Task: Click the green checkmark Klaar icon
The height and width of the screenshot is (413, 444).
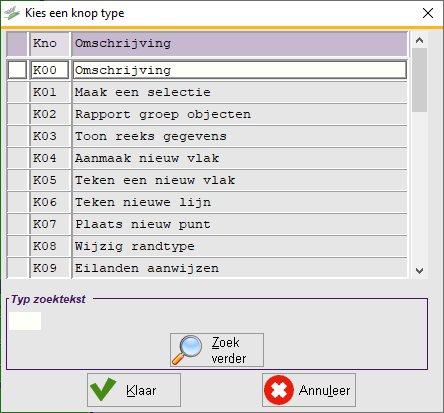Action: tap(103, 389)
